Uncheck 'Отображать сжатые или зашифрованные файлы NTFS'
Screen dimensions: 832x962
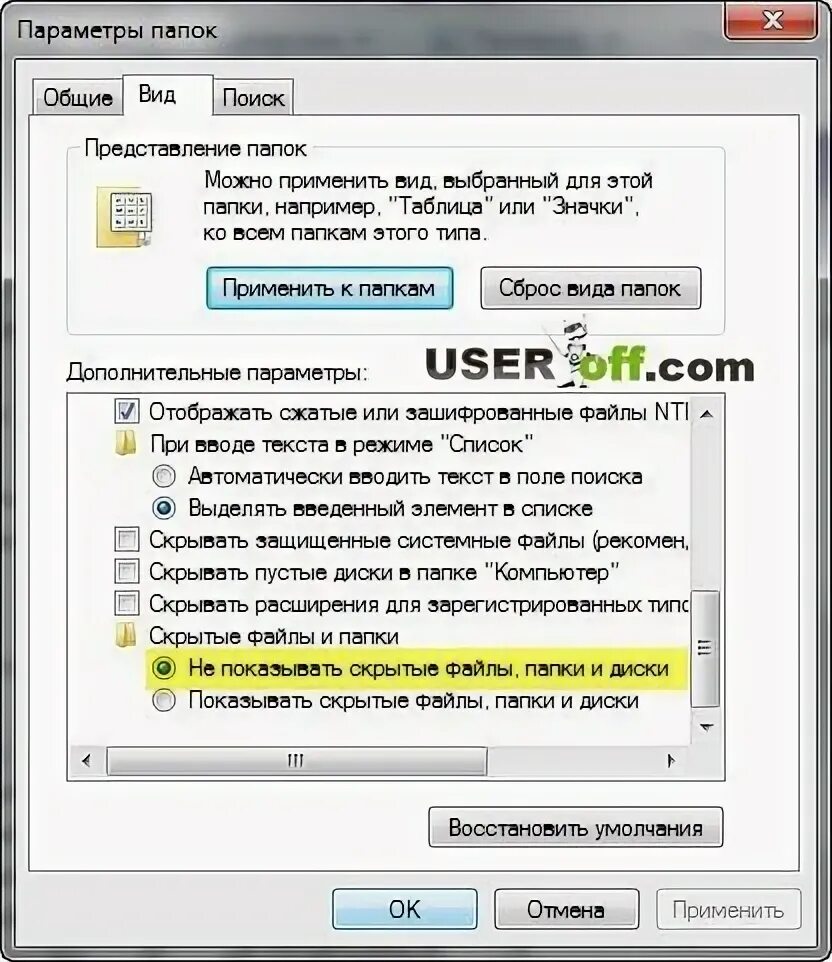(127, 411)
